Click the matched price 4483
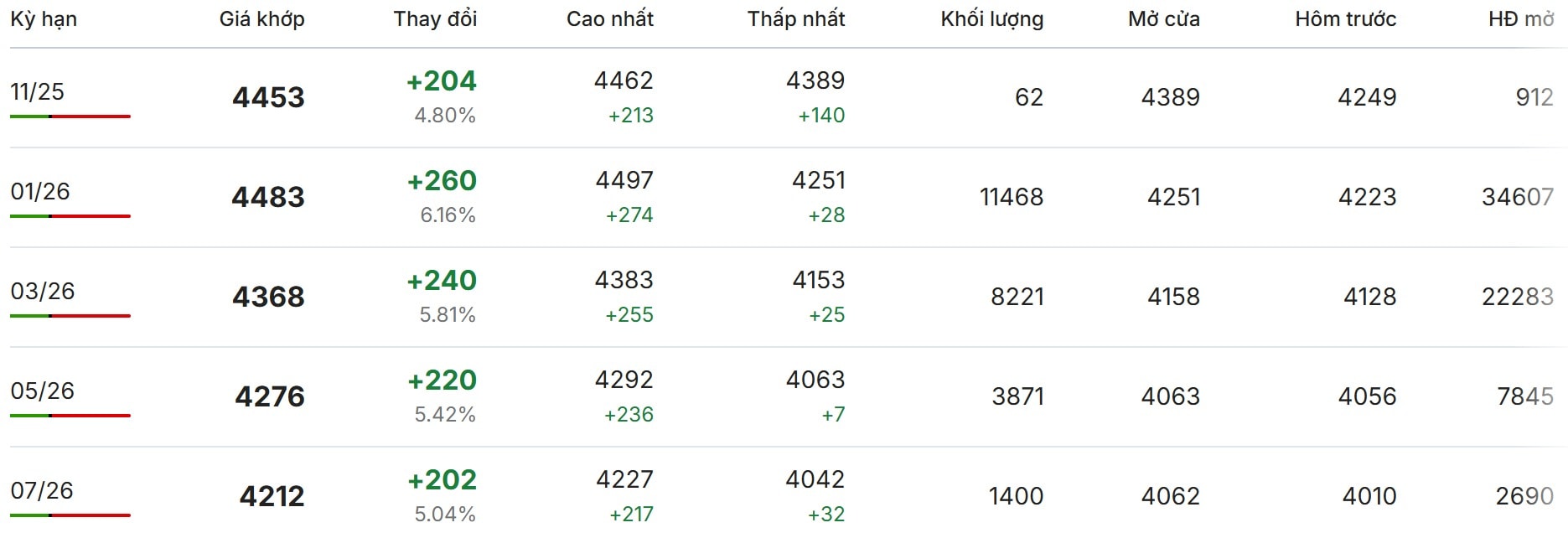The image size is (1568, 533). point(268,197)
